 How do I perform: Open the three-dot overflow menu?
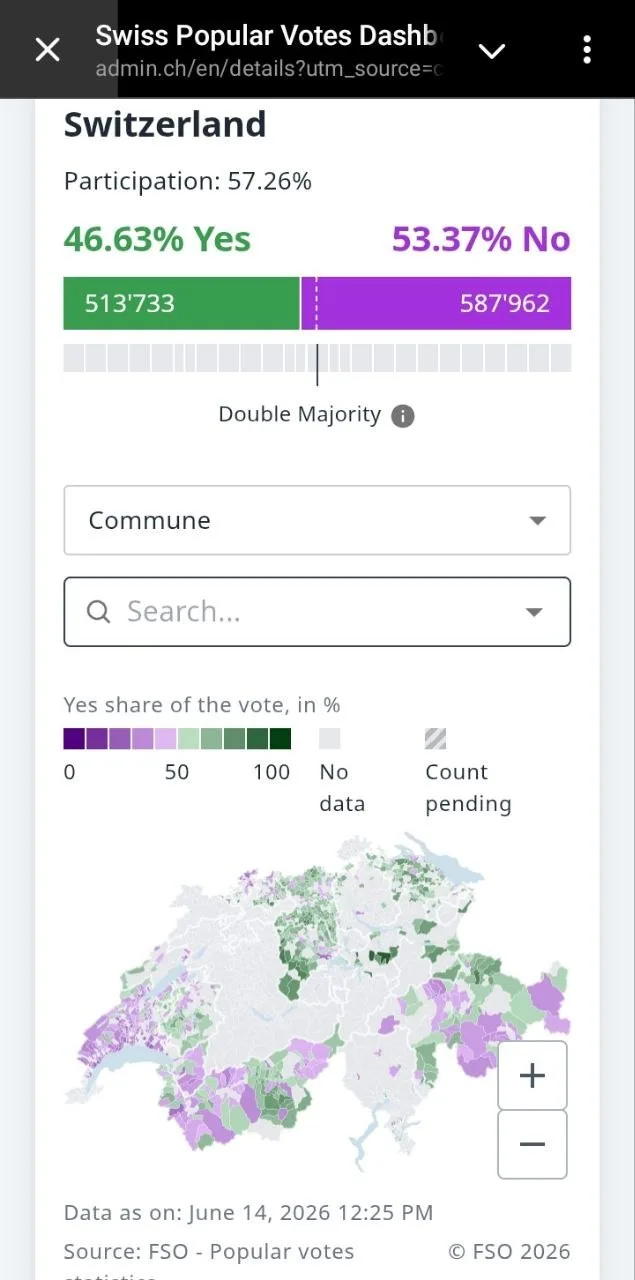[587, 49]
